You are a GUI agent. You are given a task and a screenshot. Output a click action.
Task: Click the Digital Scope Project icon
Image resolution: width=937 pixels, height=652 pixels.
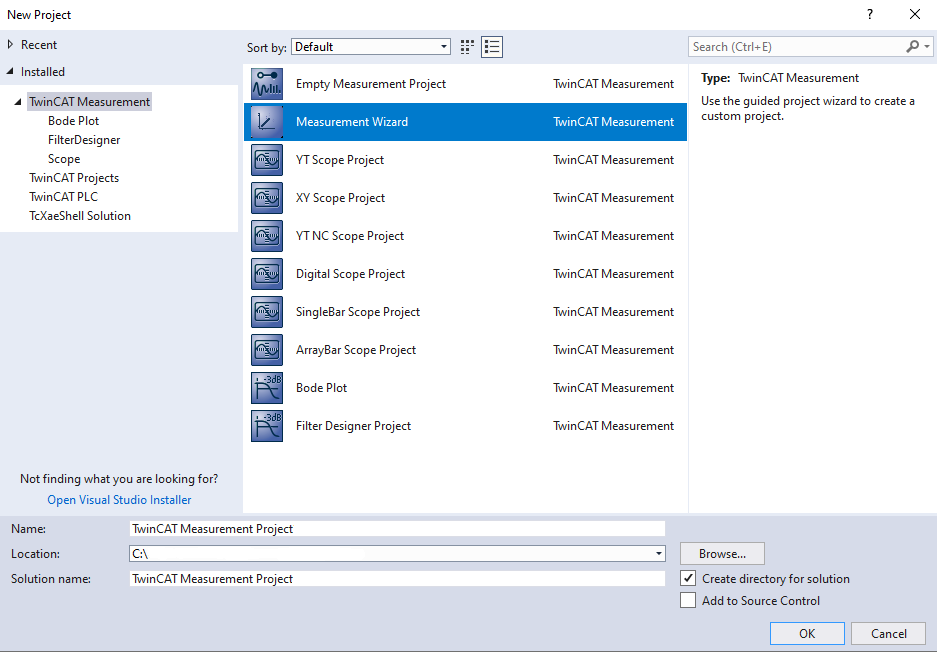pyautogui.click(x=267, y=274)
